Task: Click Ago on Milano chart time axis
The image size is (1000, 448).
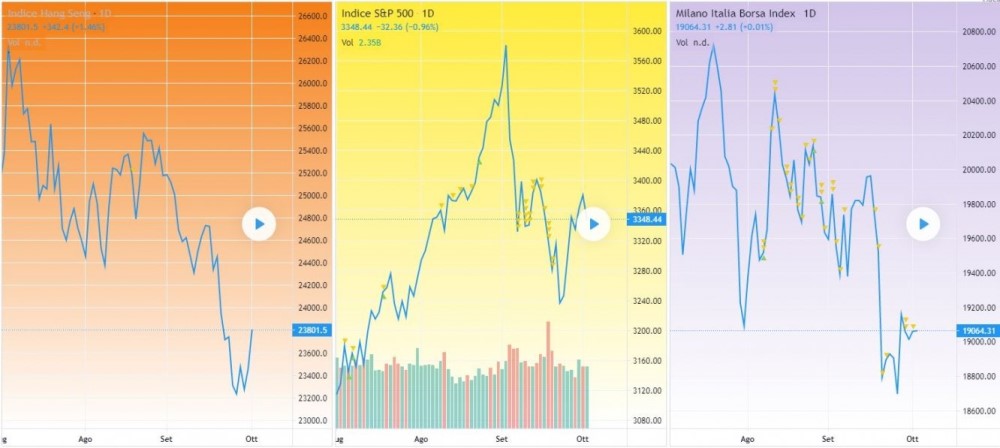Action: 747,438
